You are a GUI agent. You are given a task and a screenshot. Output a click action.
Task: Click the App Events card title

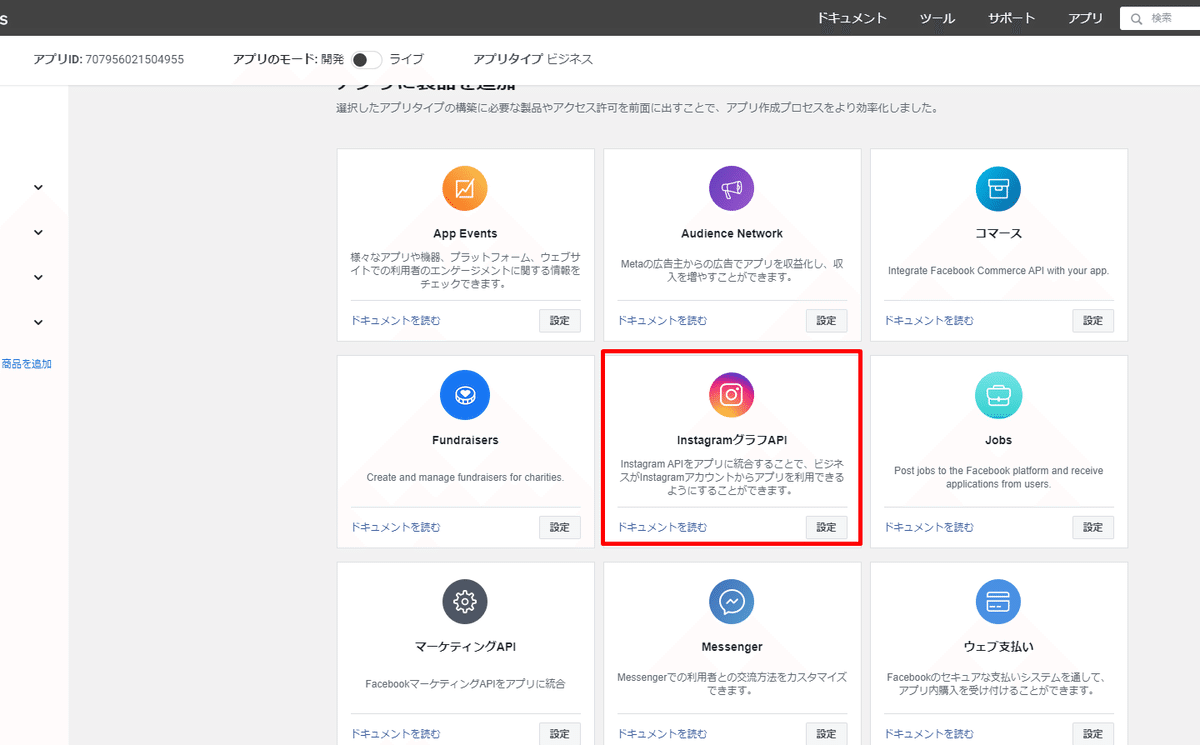pyautogui.click(x=465, y=233)
